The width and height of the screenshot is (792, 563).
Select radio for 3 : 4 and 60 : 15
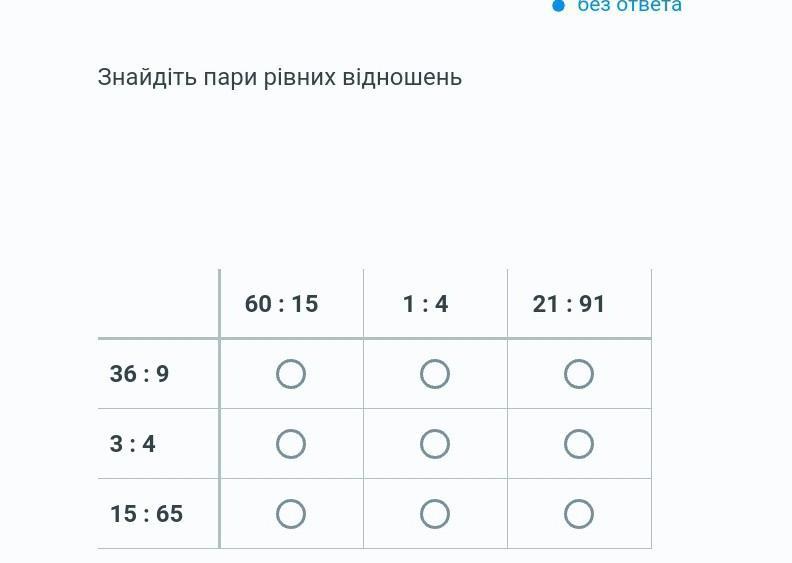[x=291, y=444]
